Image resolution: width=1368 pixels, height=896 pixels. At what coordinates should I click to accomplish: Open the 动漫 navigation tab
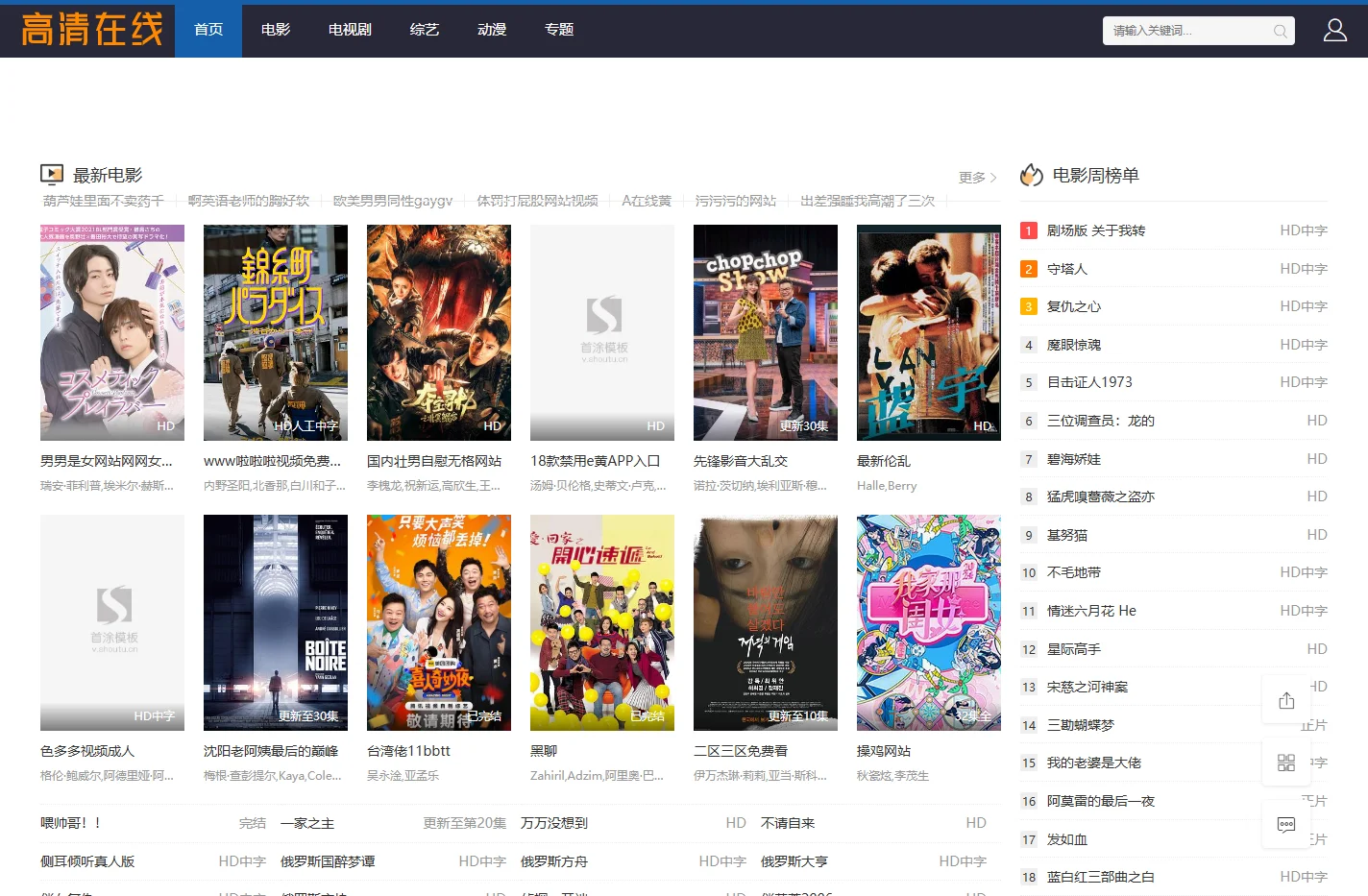(x=492, y=30)
